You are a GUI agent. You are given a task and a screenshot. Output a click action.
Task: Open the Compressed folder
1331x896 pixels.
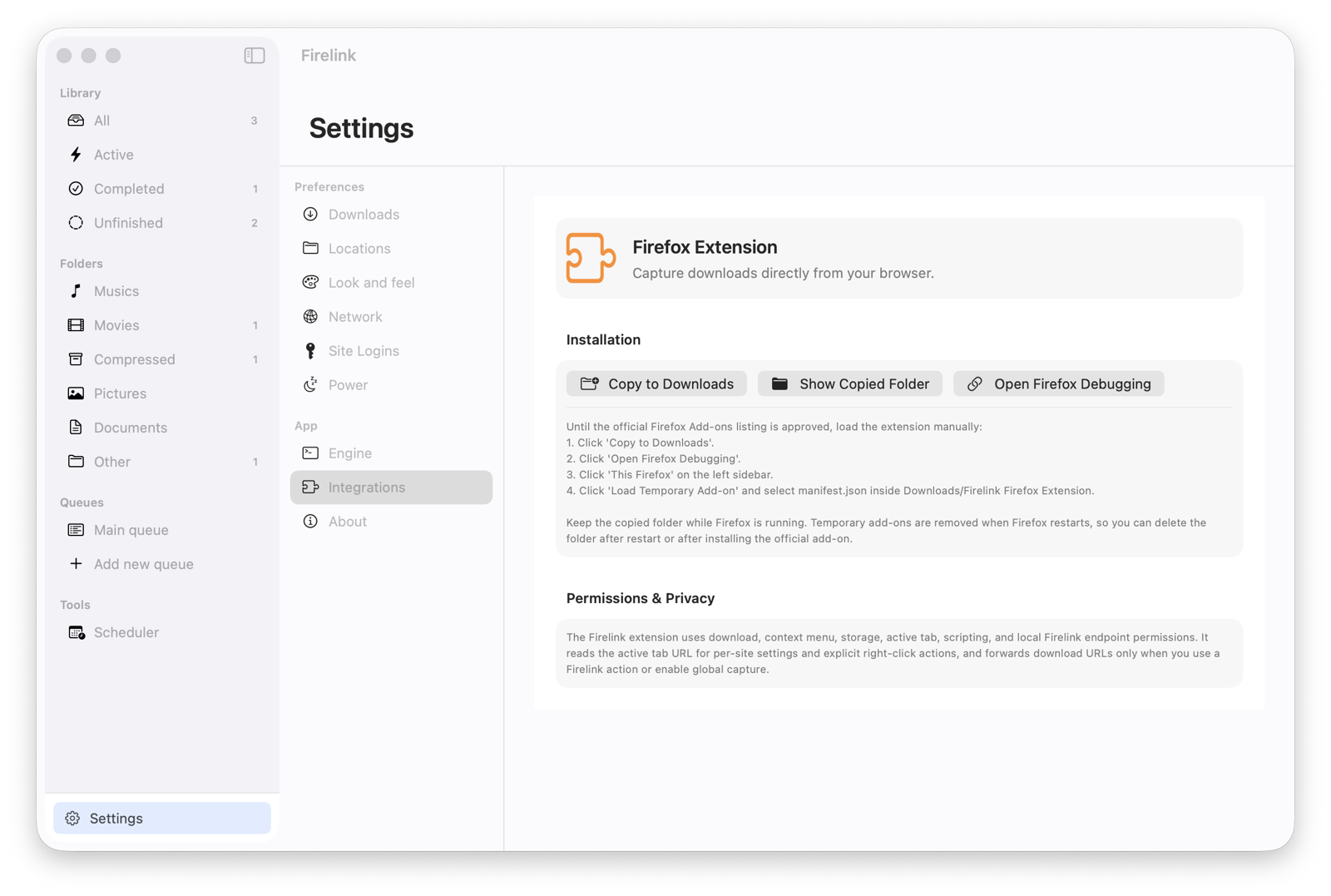pos(162,359)
